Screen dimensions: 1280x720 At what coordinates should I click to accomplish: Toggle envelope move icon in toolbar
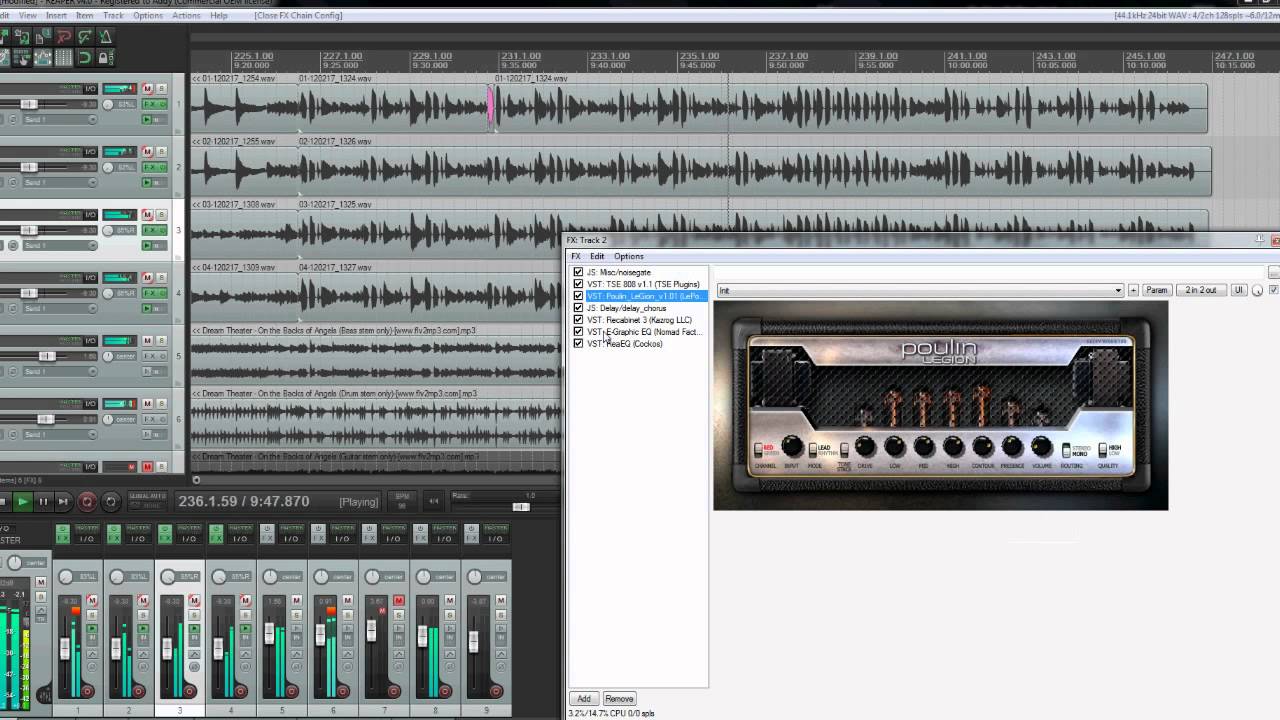click(43, 57)
